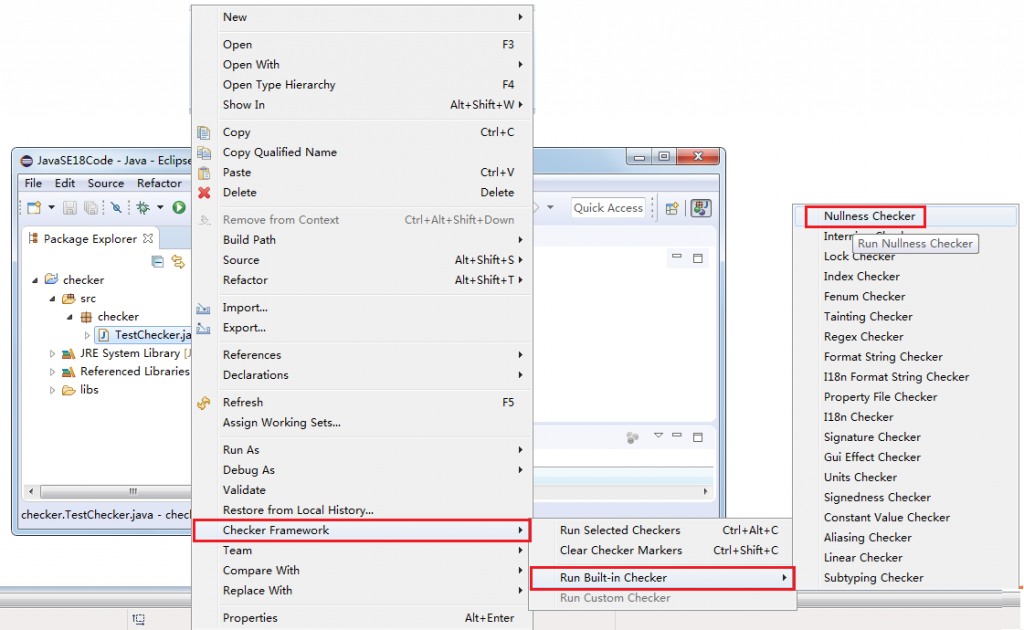Click the Package Explorer horizontal scrollbar
Screen dimensions: 1024x630
pos(109,491)
